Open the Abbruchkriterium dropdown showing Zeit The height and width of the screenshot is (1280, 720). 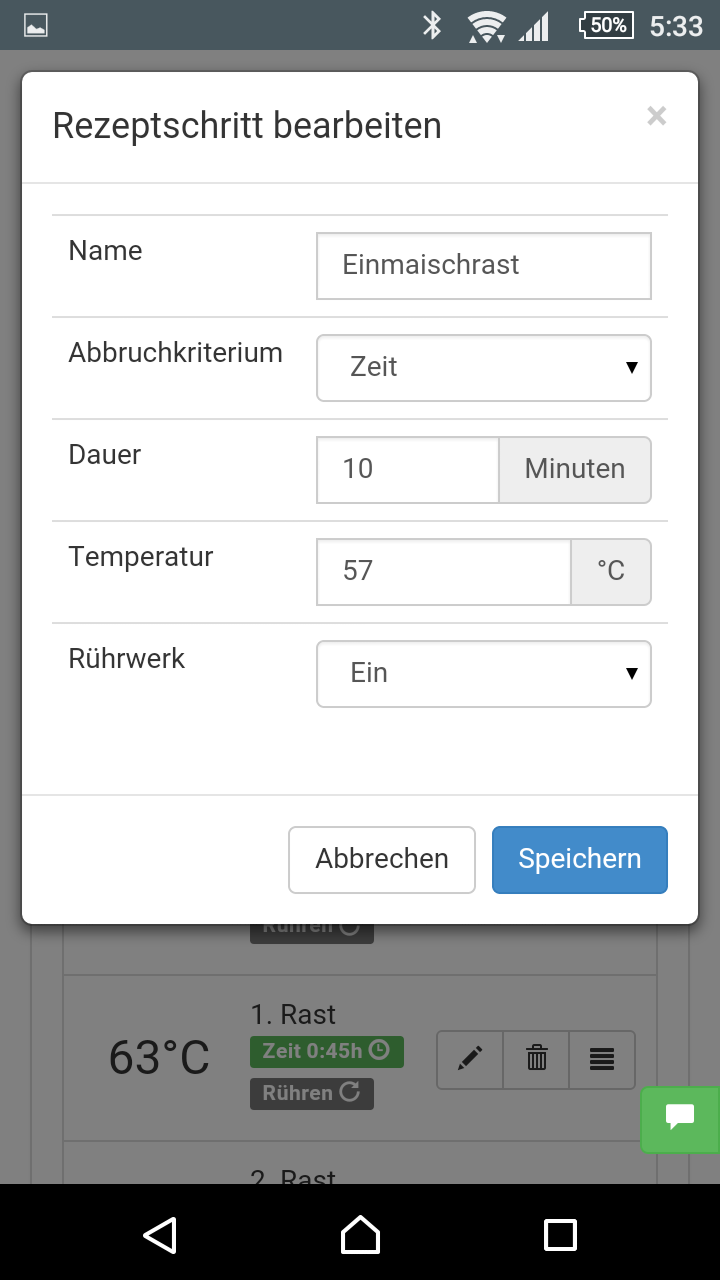(483, 367)
